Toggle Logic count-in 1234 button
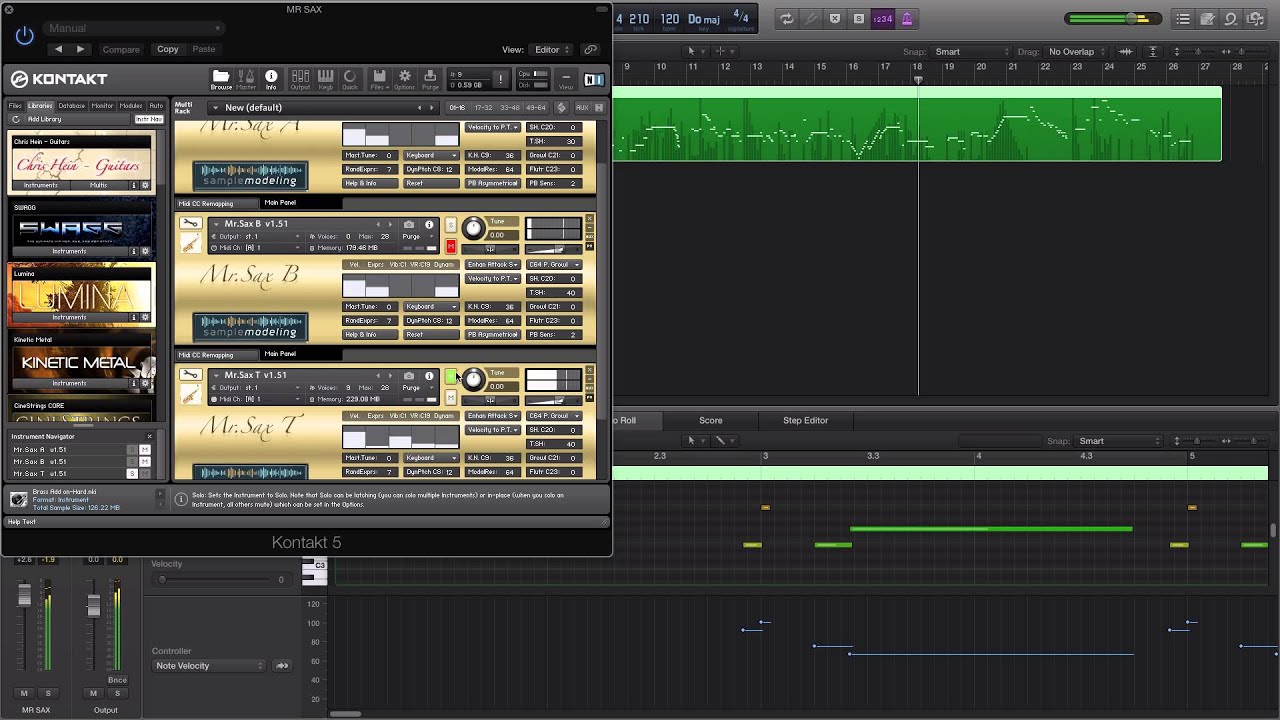Viewport: 1280px width, 720px height. pyautogui.click(x=883, y=19)
